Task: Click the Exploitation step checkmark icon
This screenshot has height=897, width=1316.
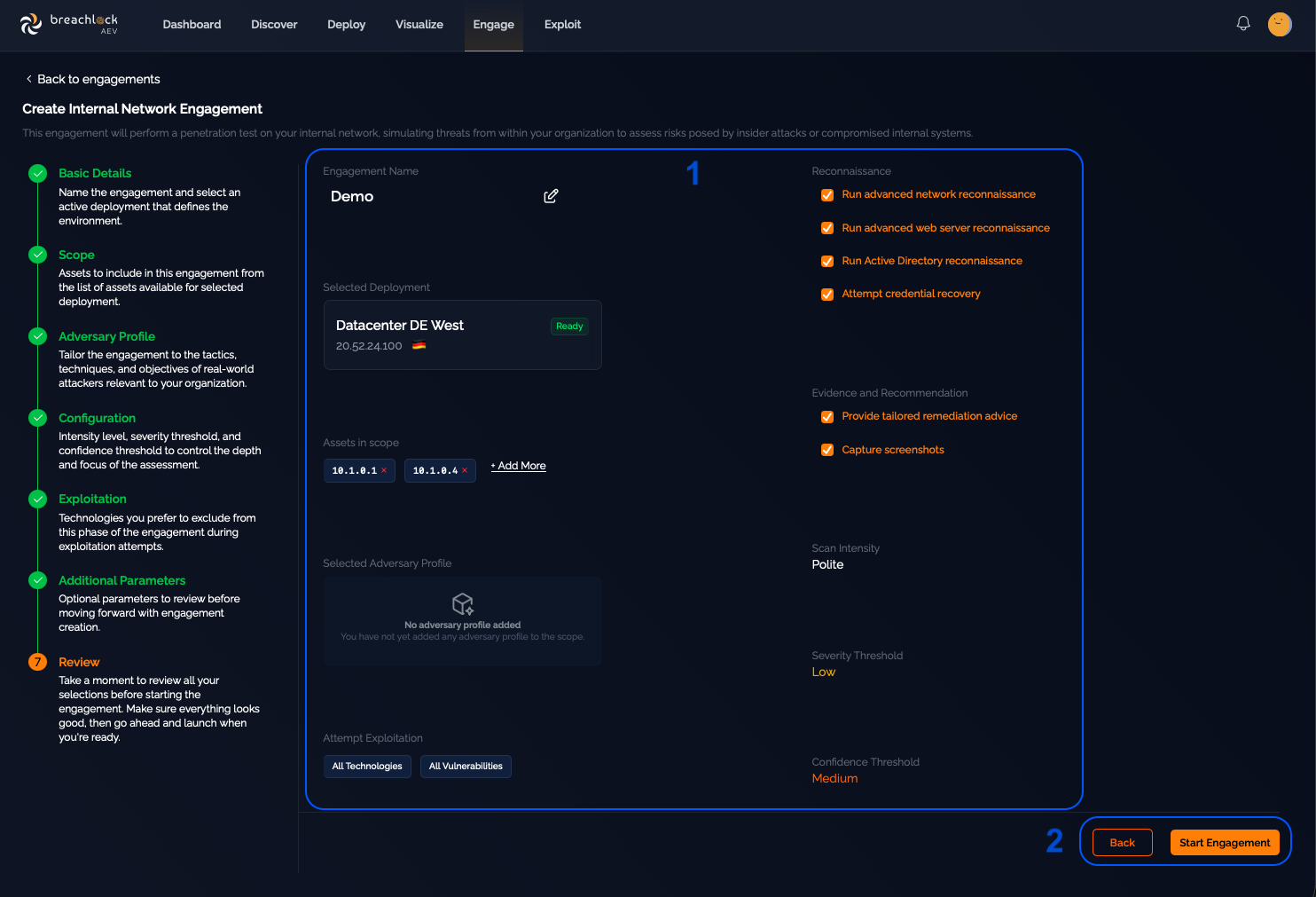Action: (37, 499)
